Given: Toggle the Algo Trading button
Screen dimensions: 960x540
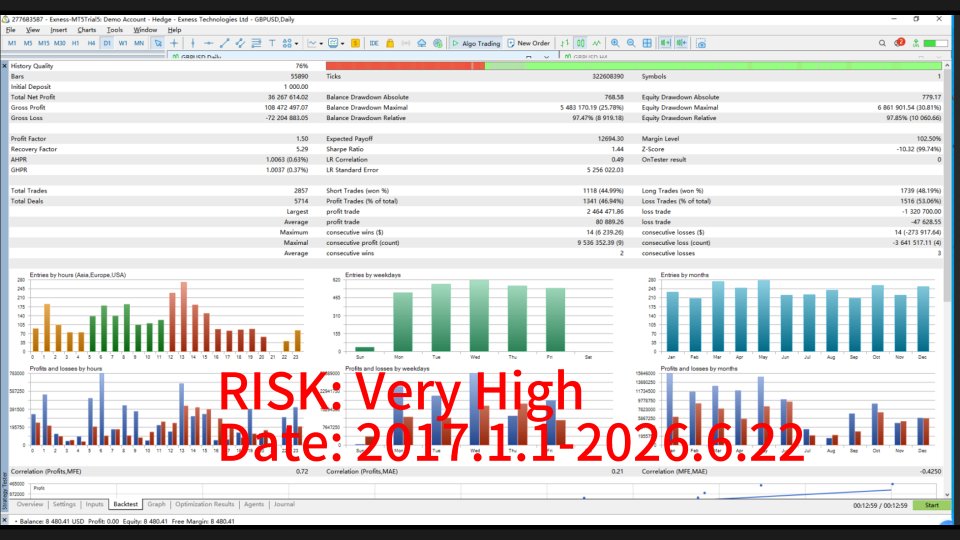Looking at the screenshot, I should click(x=476, y=43).
